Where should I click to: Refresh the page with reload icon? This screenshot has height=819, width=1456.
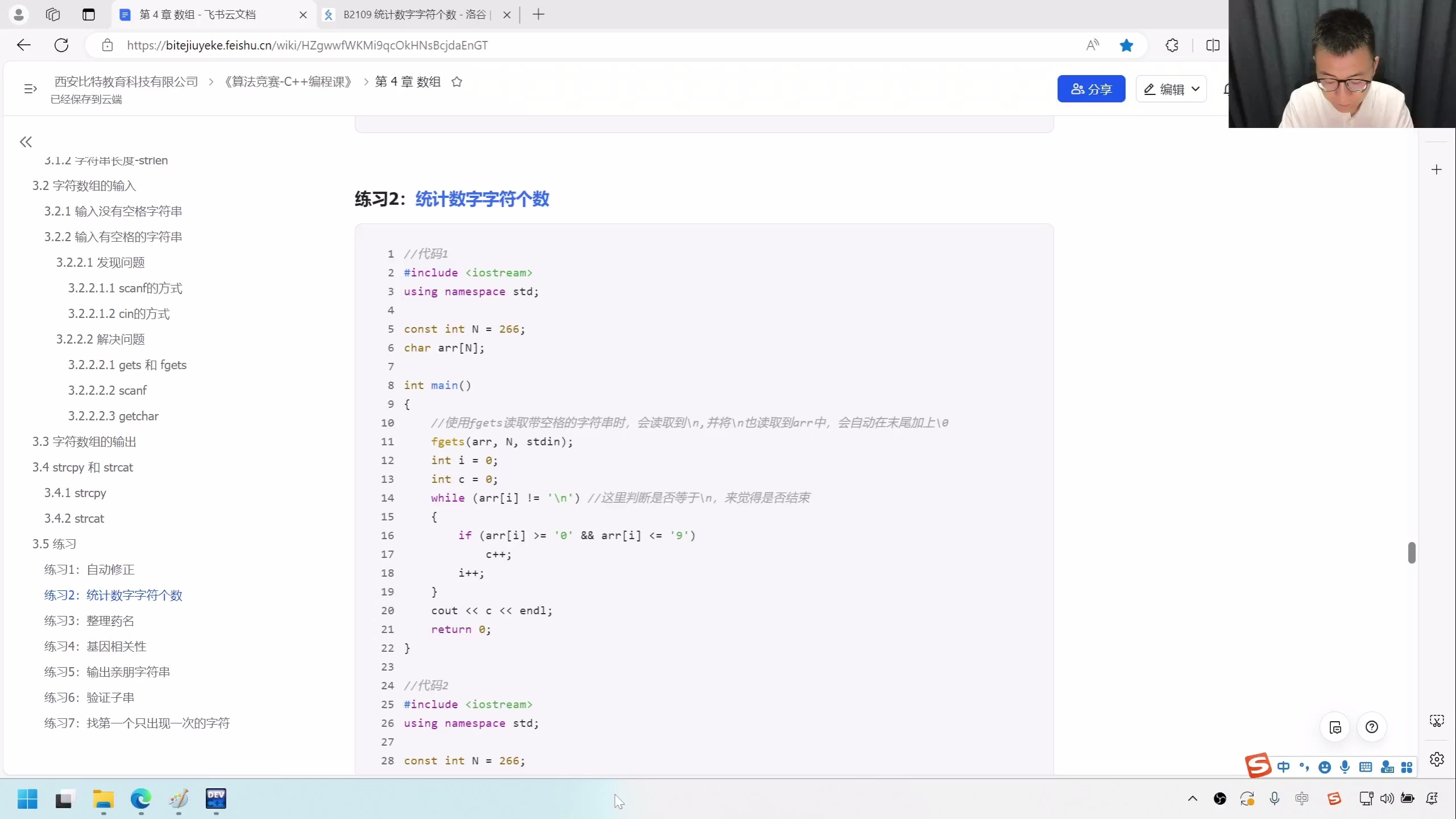pyautogui.click(x=61, y=45)
